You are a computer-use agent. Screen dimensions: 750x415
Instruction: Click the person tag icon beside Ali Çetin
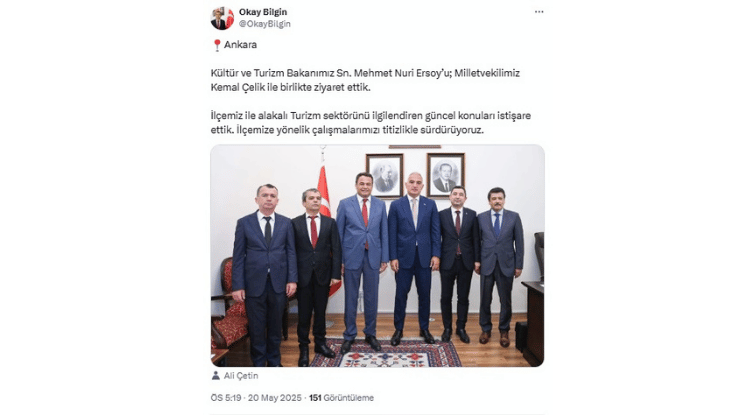pos(216,376)
